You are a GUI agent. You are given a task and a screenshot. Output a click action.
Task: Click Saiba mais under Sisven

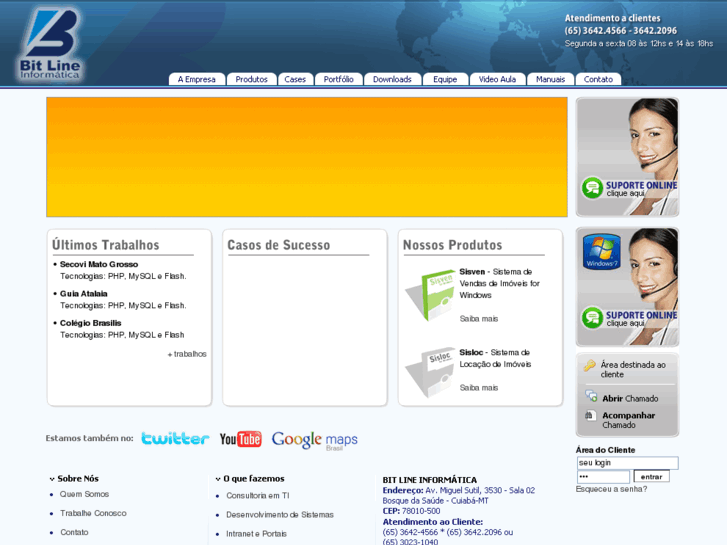(478, 319)
